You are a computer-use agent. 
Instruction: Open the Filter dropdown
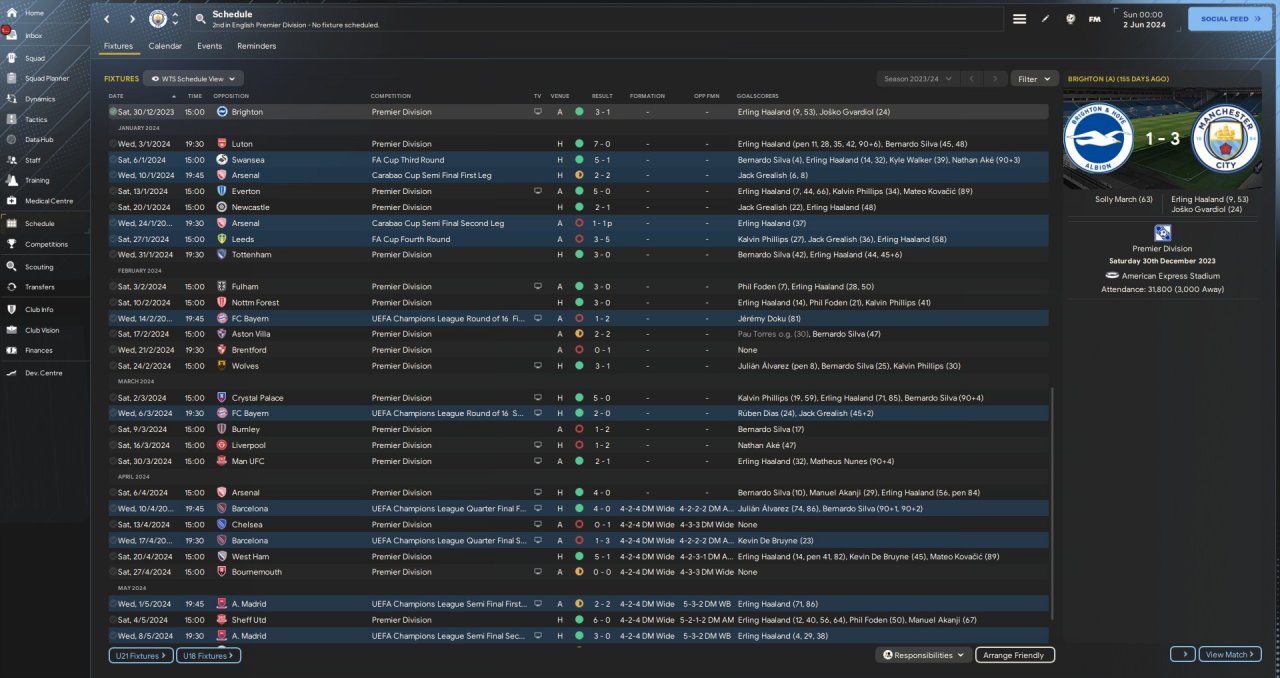1034,78
